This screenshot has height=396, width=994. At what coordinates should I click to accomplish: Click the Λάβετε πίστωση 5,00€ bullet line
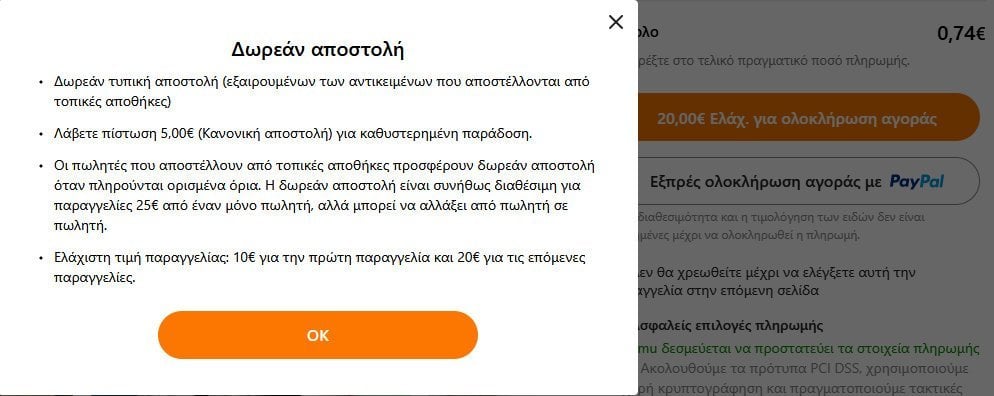(293, 134)
